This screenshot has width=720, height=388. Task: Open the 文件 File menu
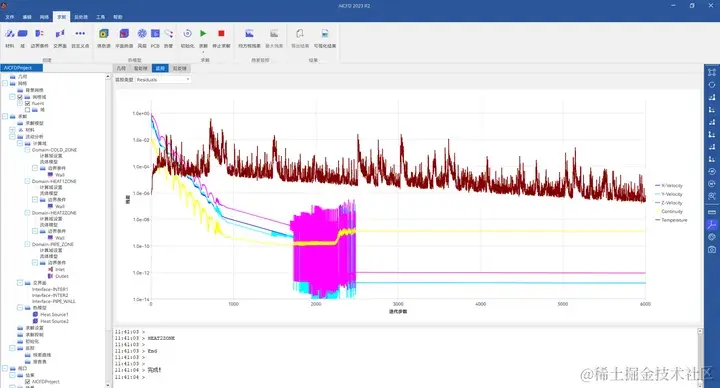click(10, 17)
